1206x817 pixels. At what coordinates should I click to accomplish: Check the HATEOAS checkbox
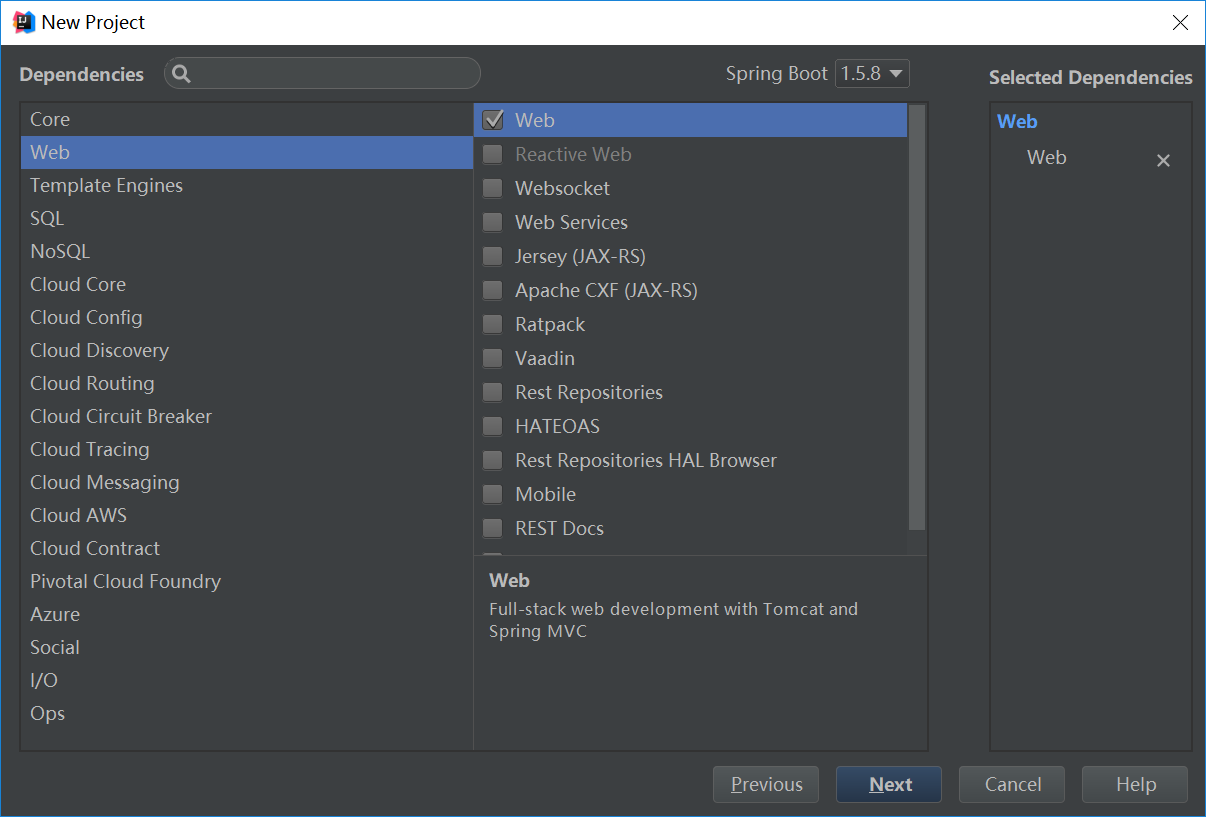coord(493,426)
